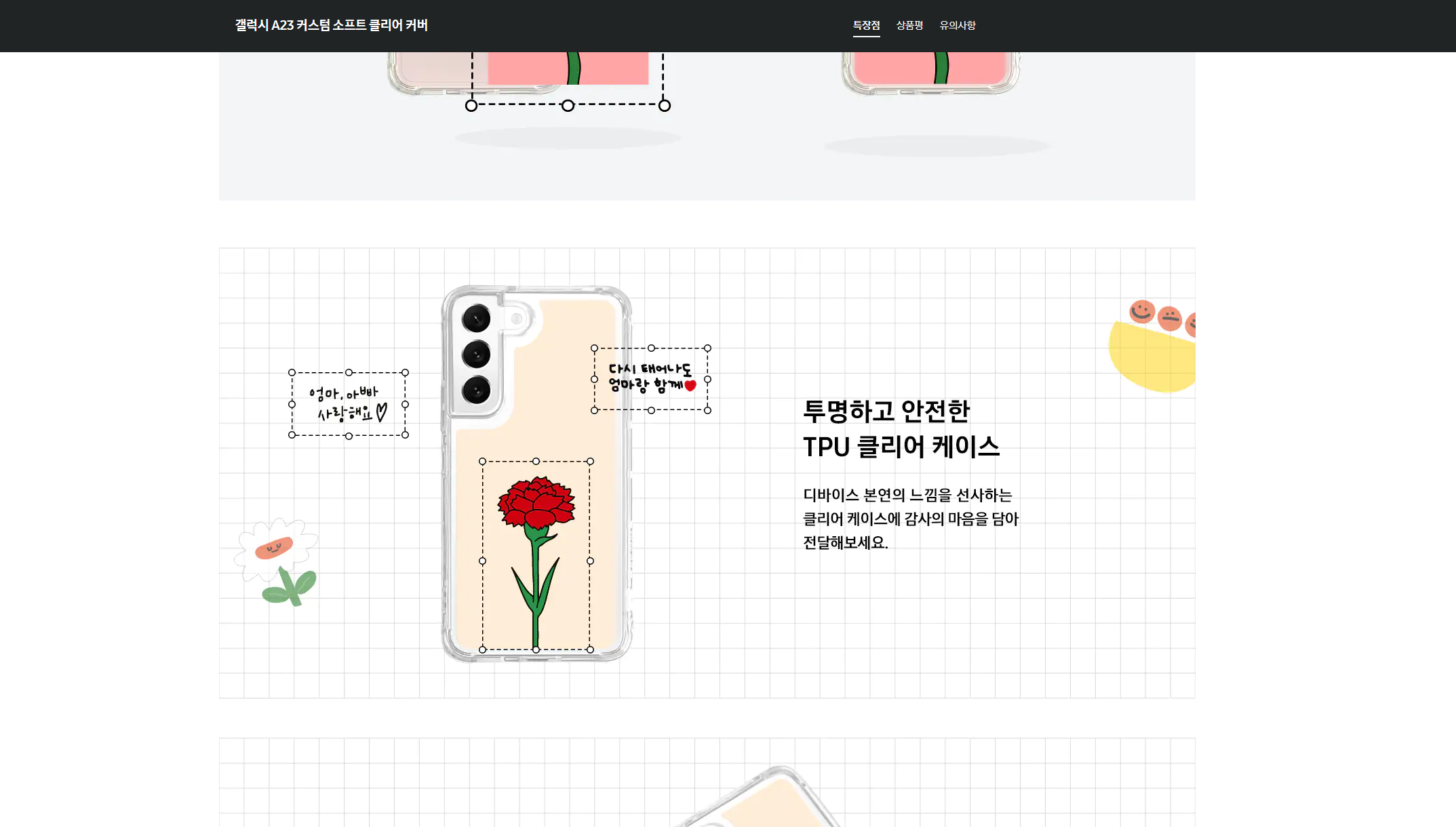Click the phone camera lens module
Screen dimensions: 1456x827
477,355
